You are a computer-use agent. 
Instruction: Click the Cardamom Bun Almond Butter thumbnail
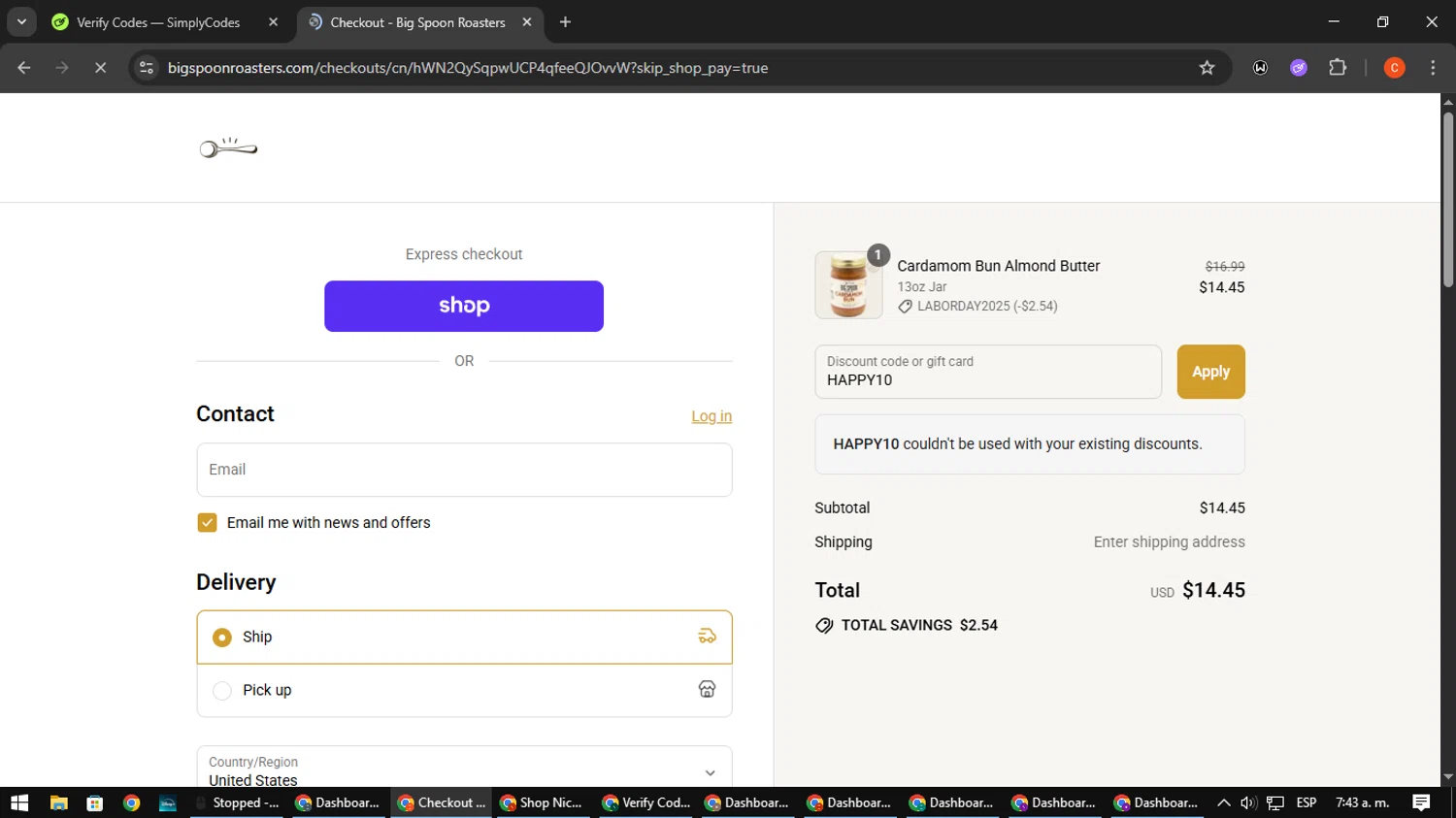point(848,285)
